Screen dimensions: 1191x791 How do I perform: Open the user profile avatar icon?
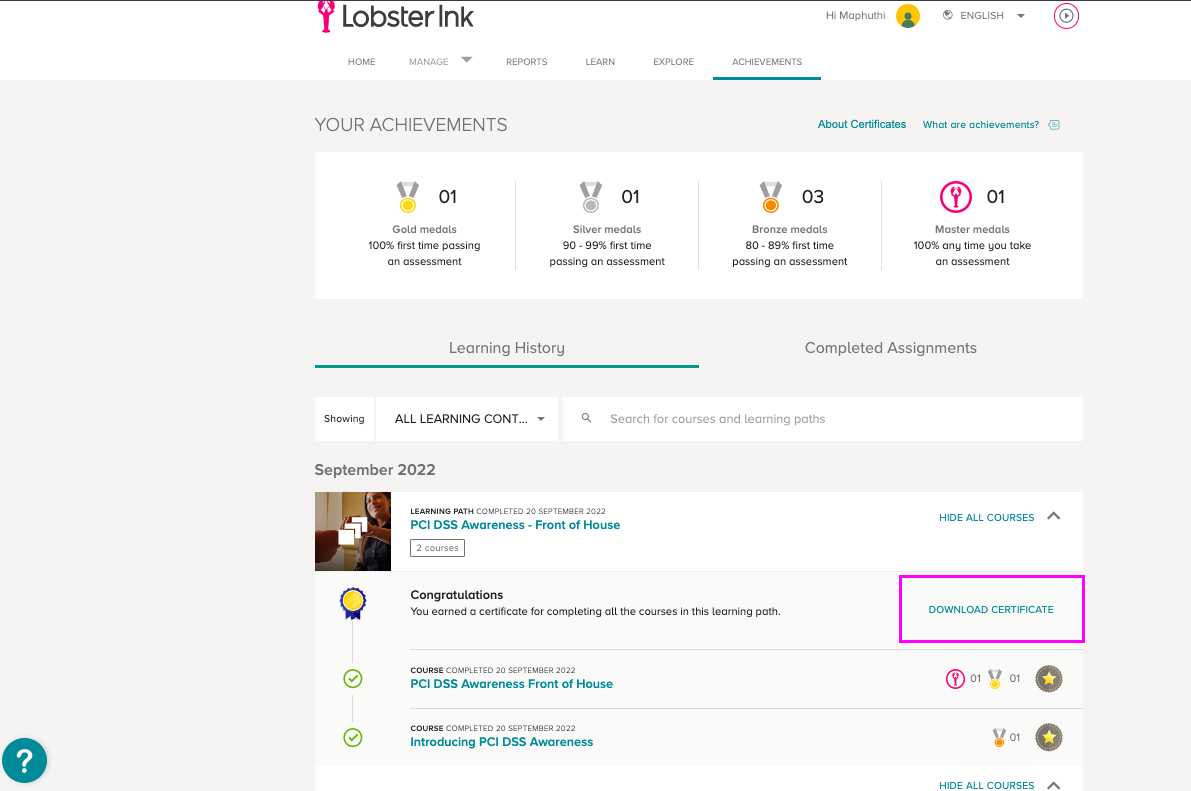coord(908,16)
